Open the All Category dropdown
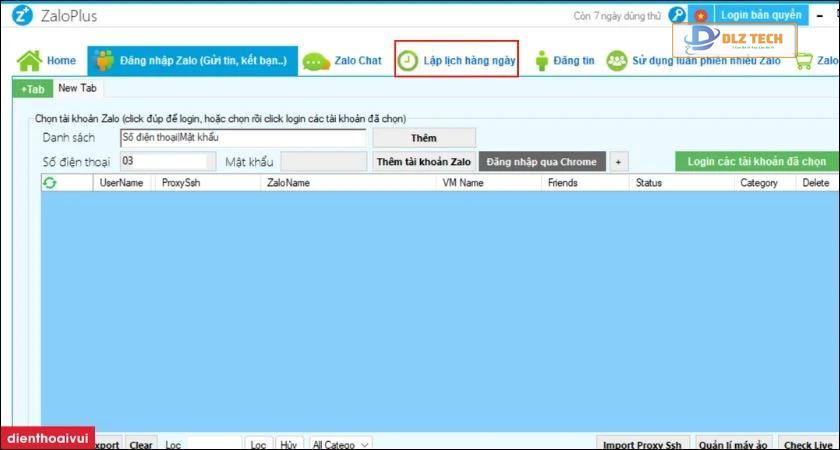 tap(341, 444)
